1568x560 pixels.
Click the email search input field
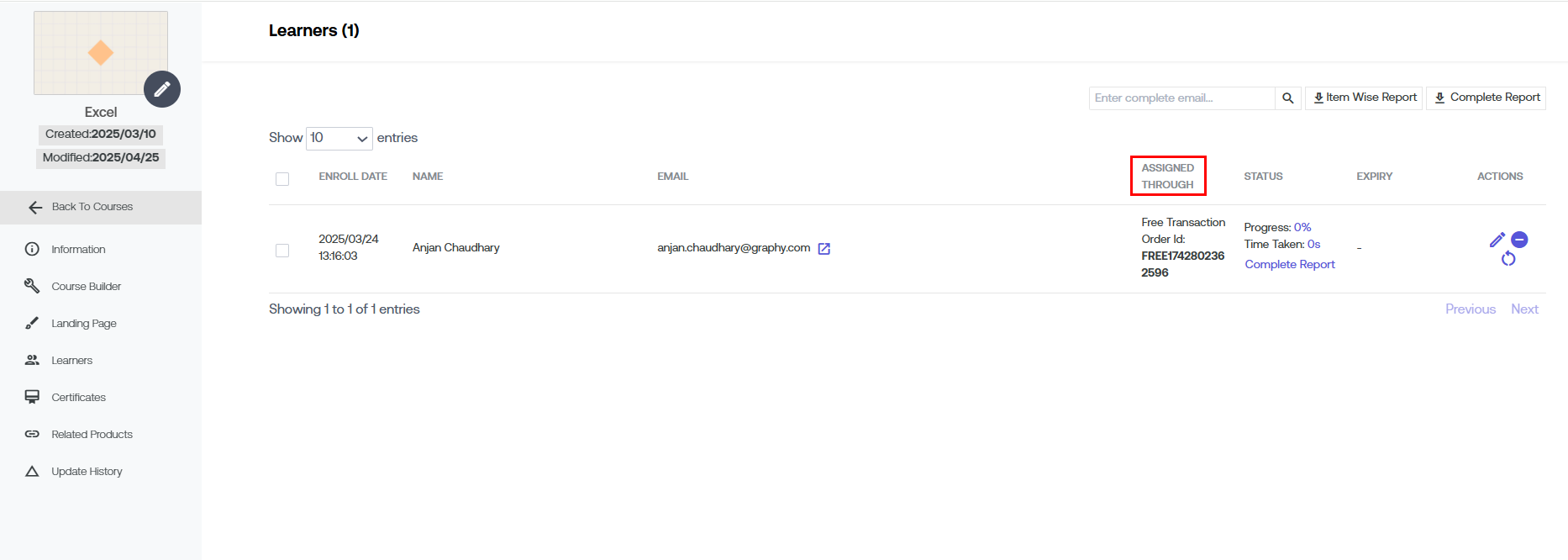[1181, 98]
